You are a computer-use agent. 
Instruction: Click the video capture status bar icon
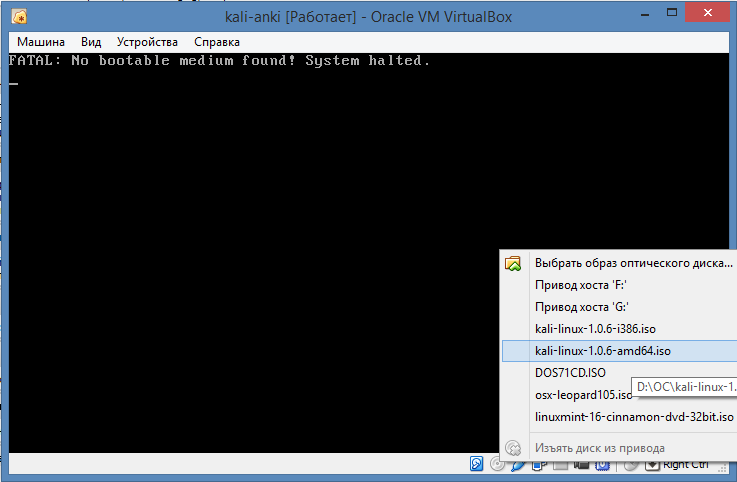(581, 466)
